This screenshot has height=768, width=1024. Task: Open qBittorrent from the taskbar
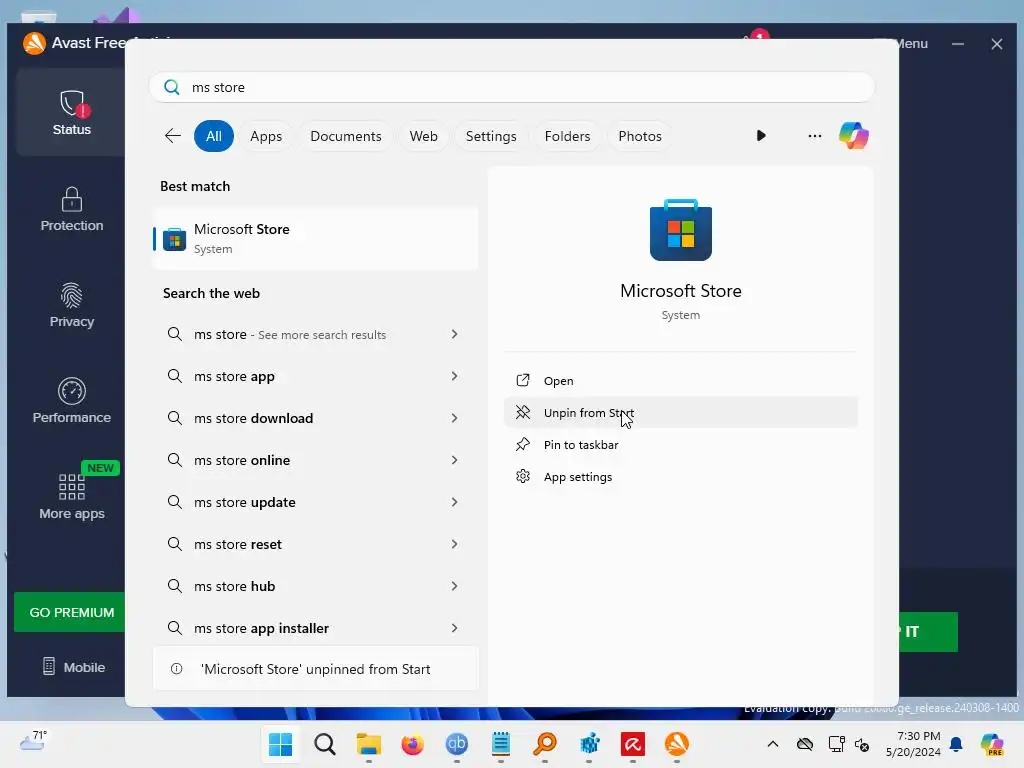pos(456,744)
